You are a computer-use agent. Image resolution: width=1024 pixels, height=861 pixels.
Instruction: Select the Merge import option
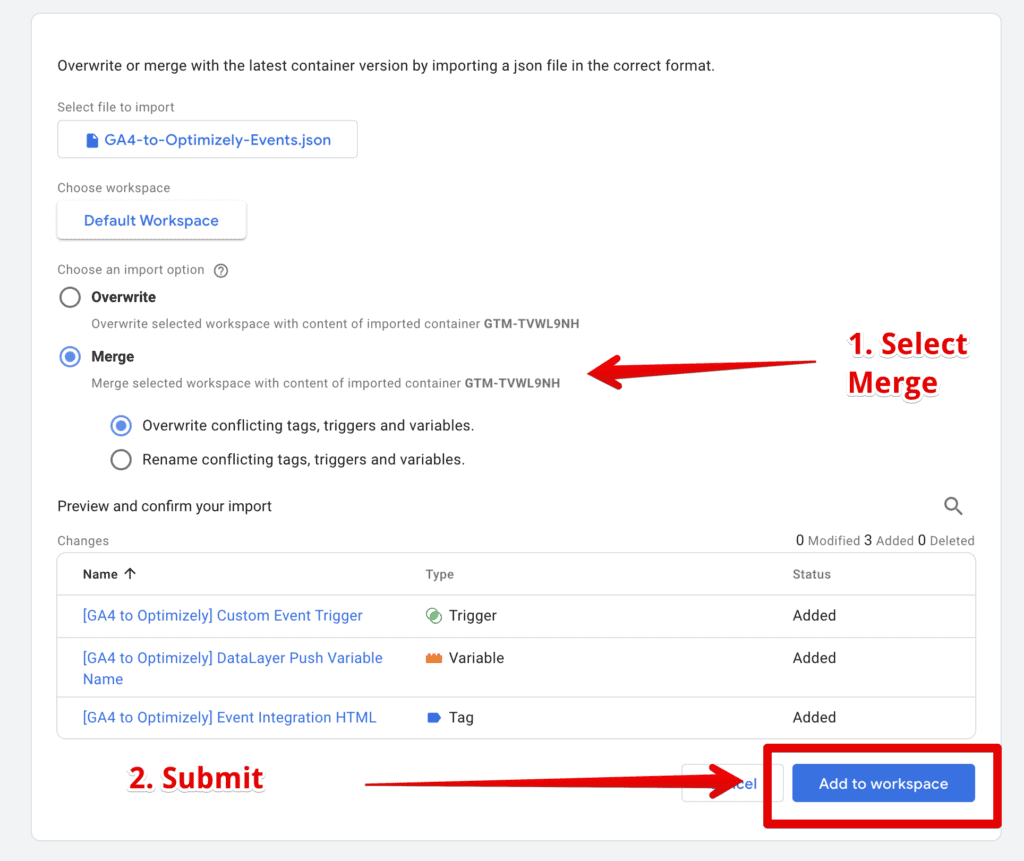69,356
